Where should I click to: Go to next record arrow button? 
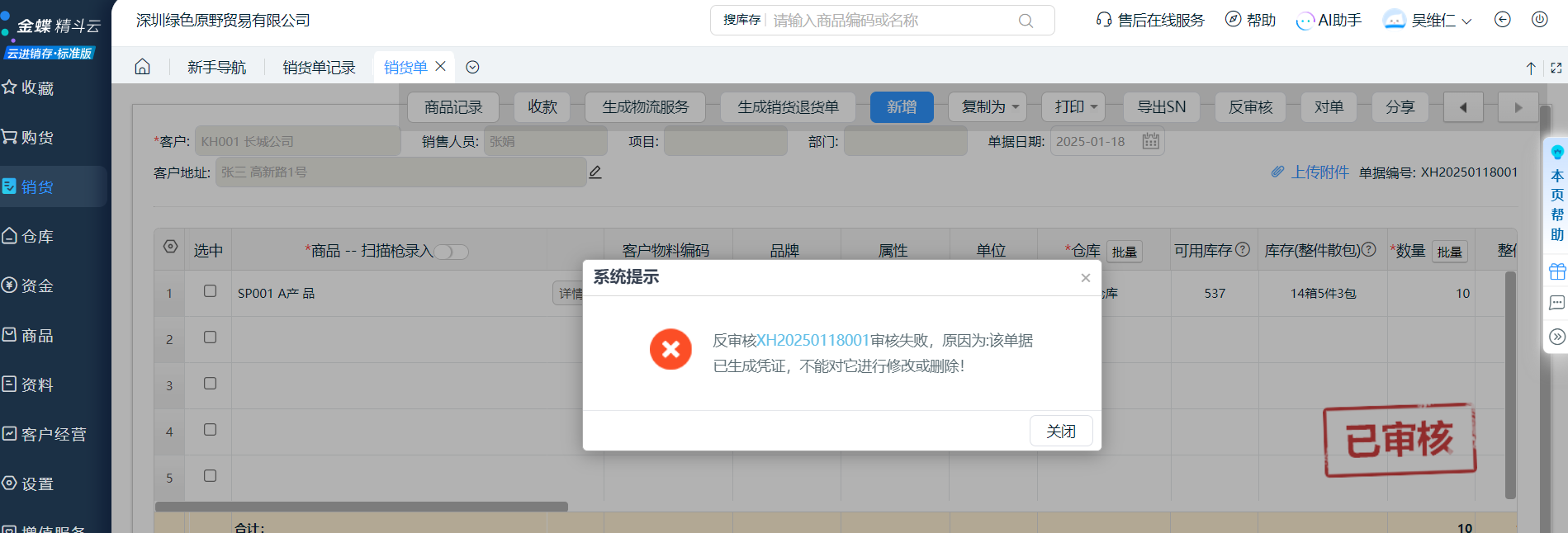1517,107
